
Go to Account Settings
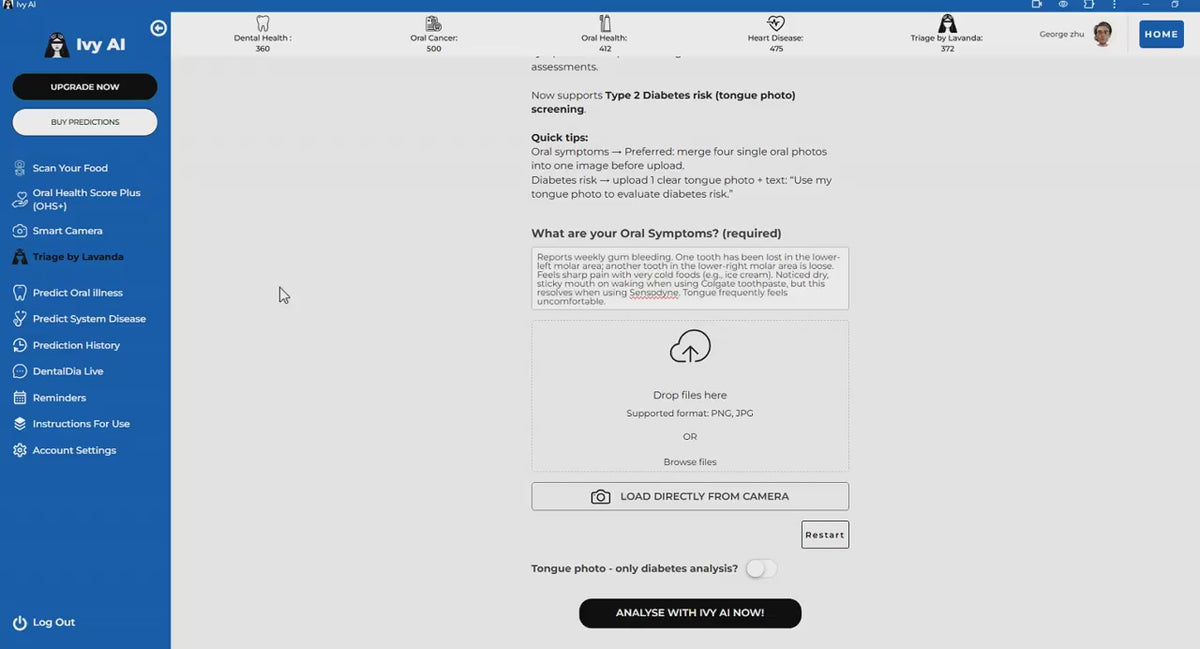click(74, 450)
